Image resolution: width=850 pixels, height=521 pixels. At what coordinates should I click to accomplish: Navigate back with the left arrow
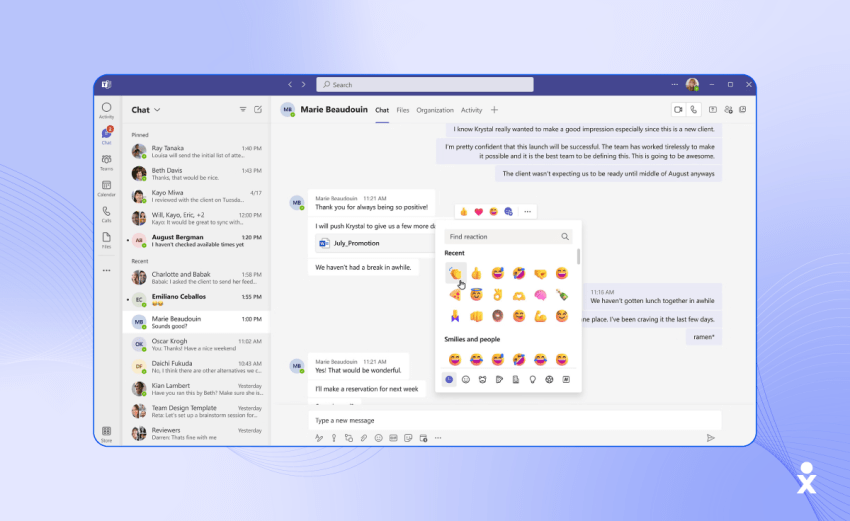[290, 85]
